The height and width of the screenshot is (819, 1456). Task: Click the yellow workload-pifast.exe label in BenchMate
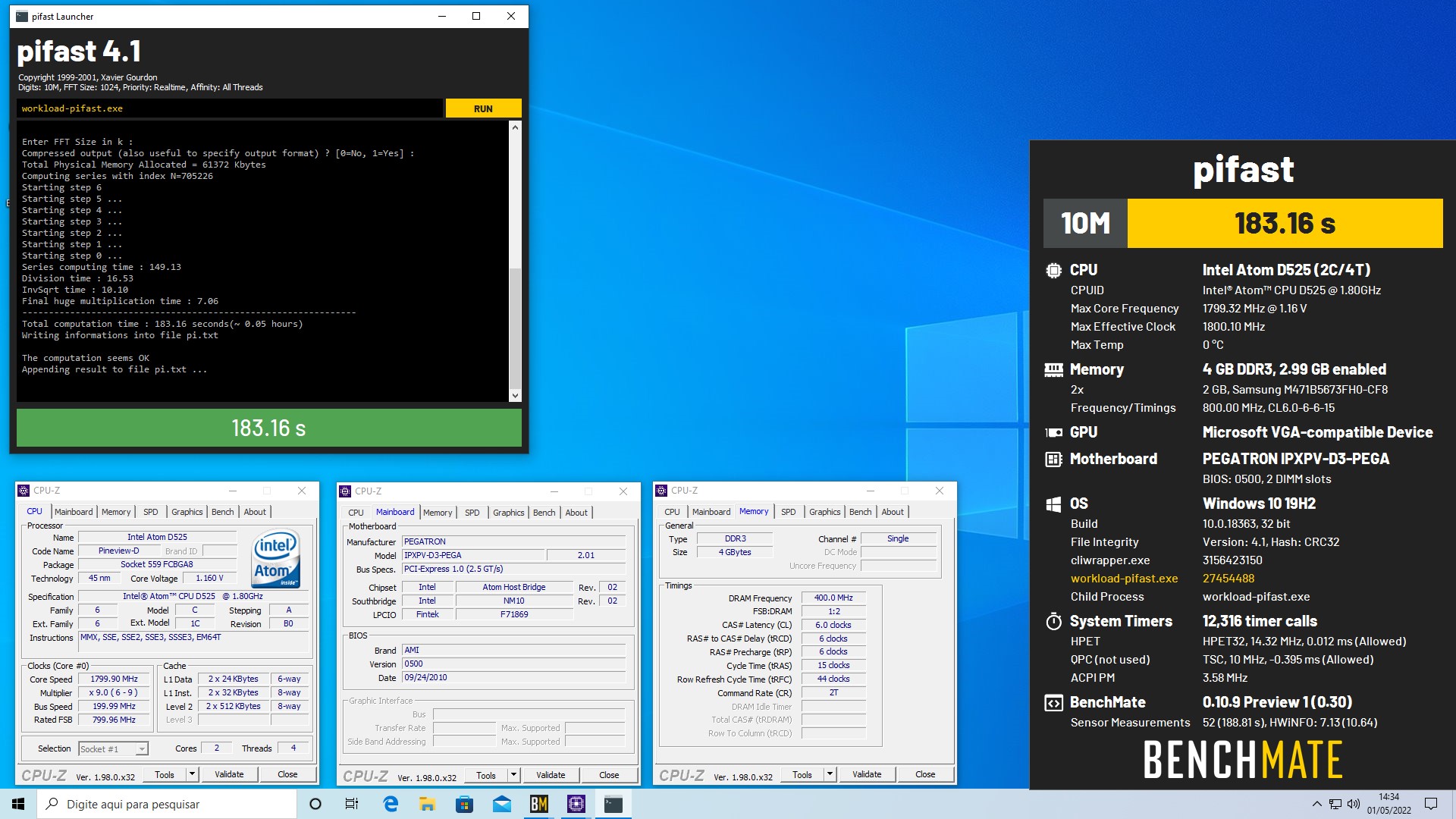click(x=1124, y=579)
